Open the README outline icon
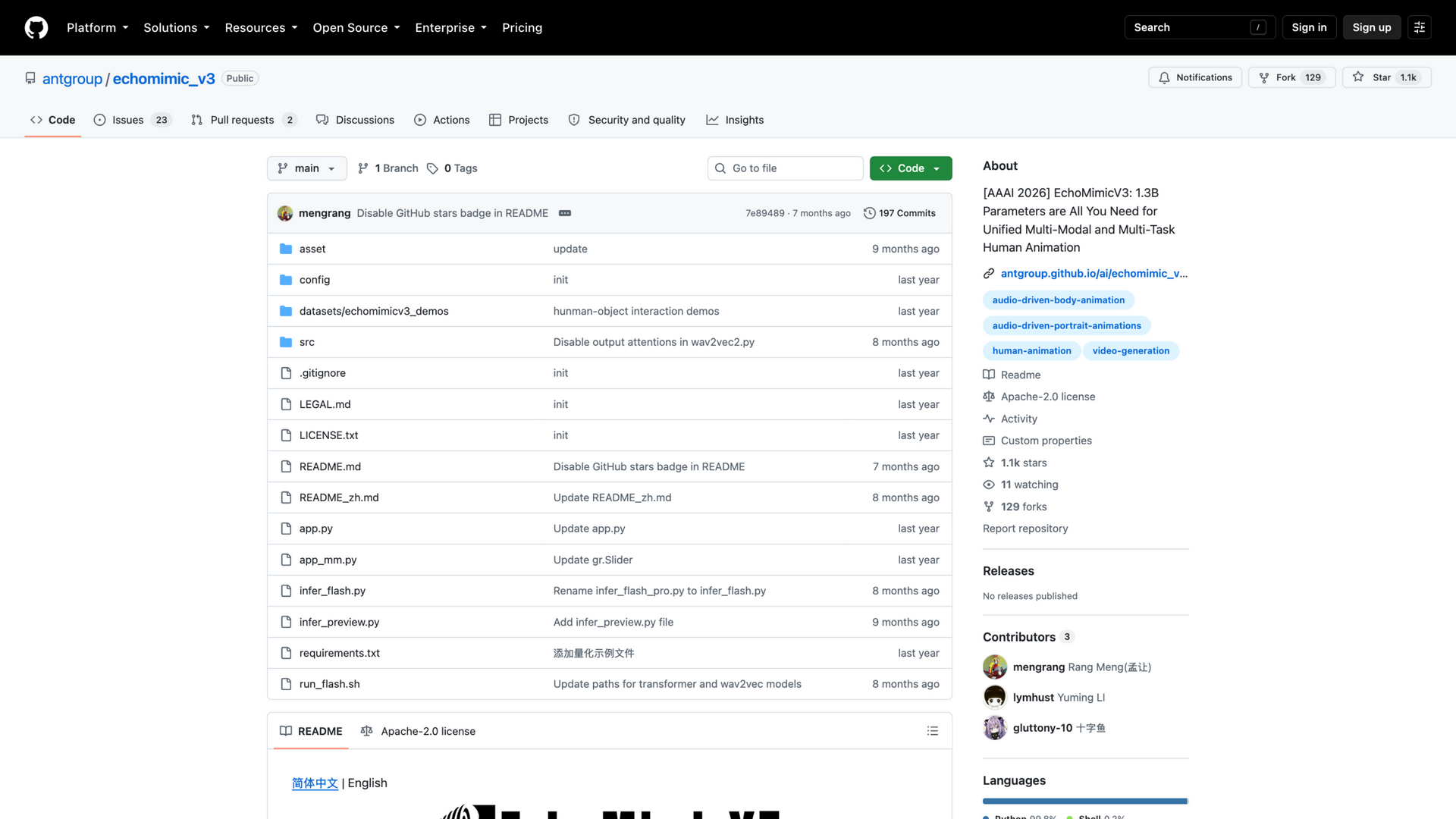1456x819 pixels. (933, 731)
